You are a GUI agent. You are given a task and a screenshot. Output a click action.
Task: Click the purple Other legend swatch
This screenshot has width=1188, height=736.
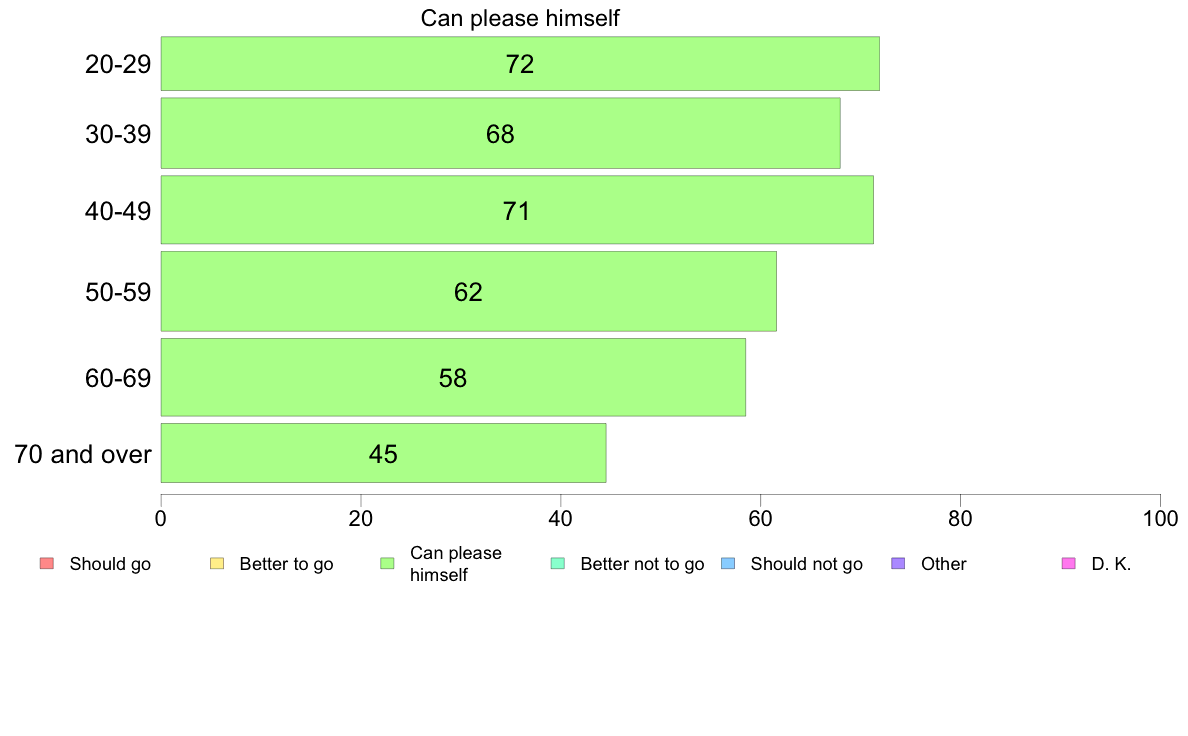pos(899,563)
